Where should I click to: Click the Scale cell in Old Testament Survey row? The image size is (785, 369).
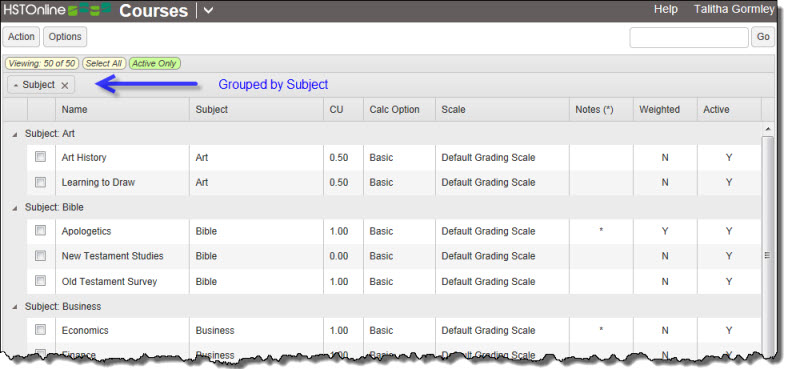(502, 281)
